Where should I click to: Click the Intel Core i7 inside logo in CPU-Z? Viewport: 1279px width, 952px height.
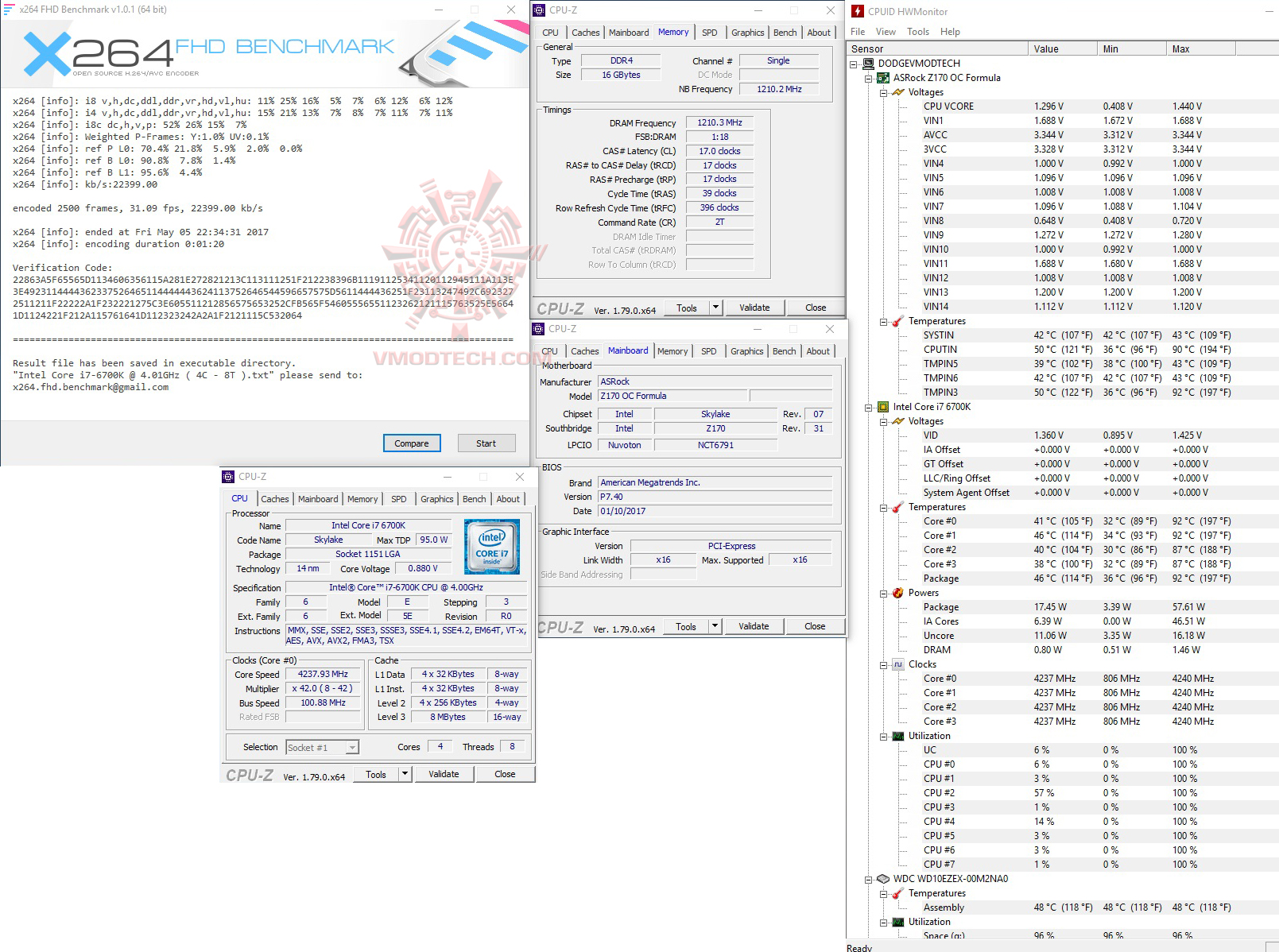click(x=492, y=547)
